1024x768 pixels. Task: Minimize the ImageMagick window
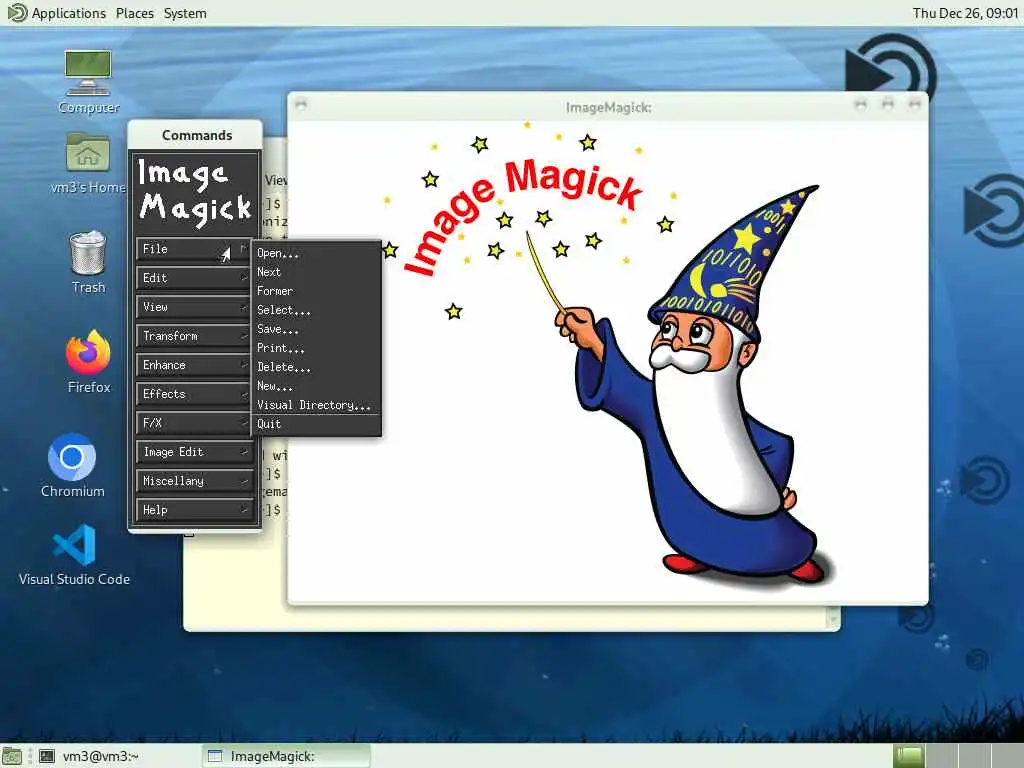click(x=861, y=104)
